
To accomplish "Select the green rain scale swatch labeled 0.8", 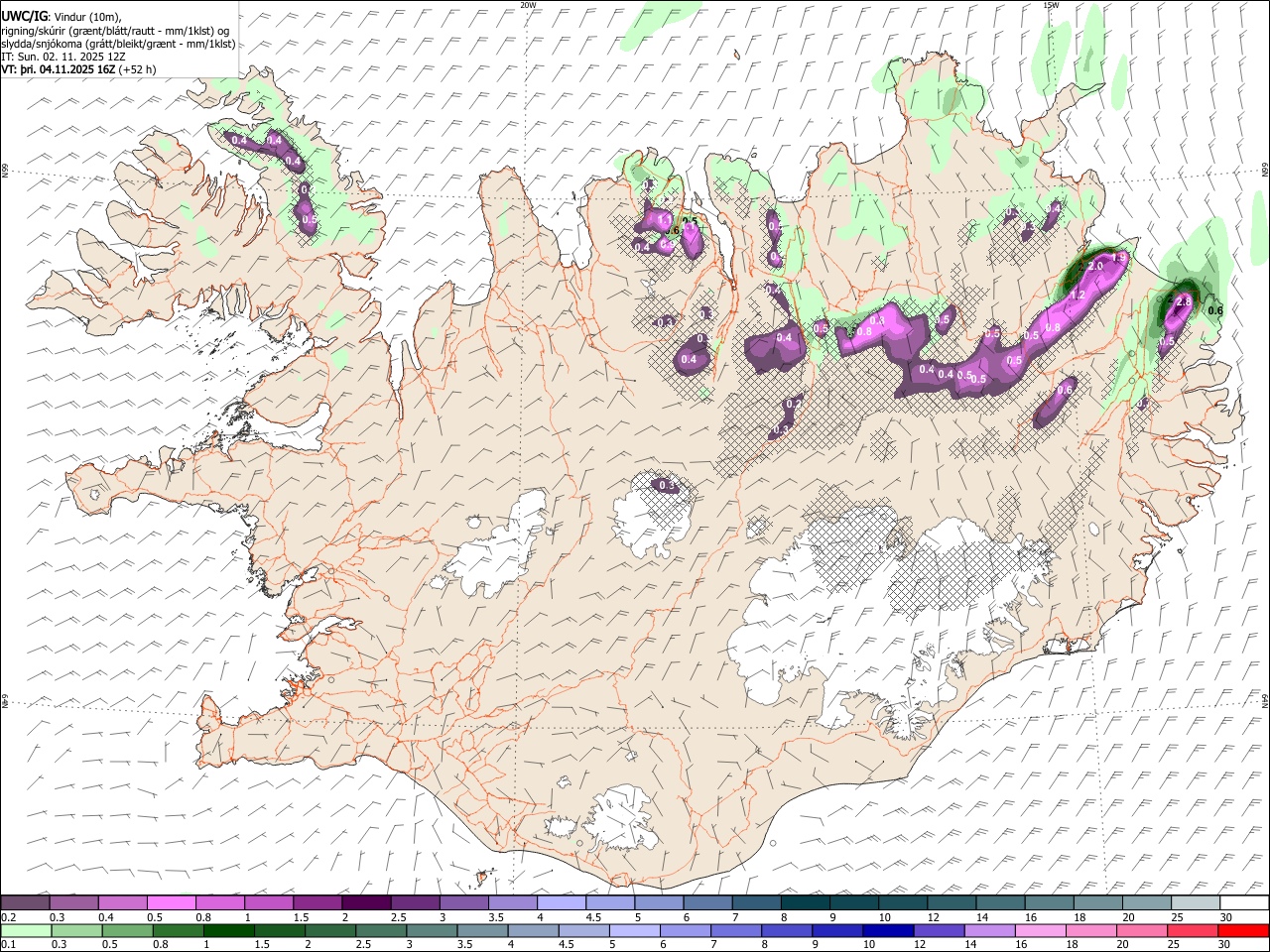I will coord(178,930).
